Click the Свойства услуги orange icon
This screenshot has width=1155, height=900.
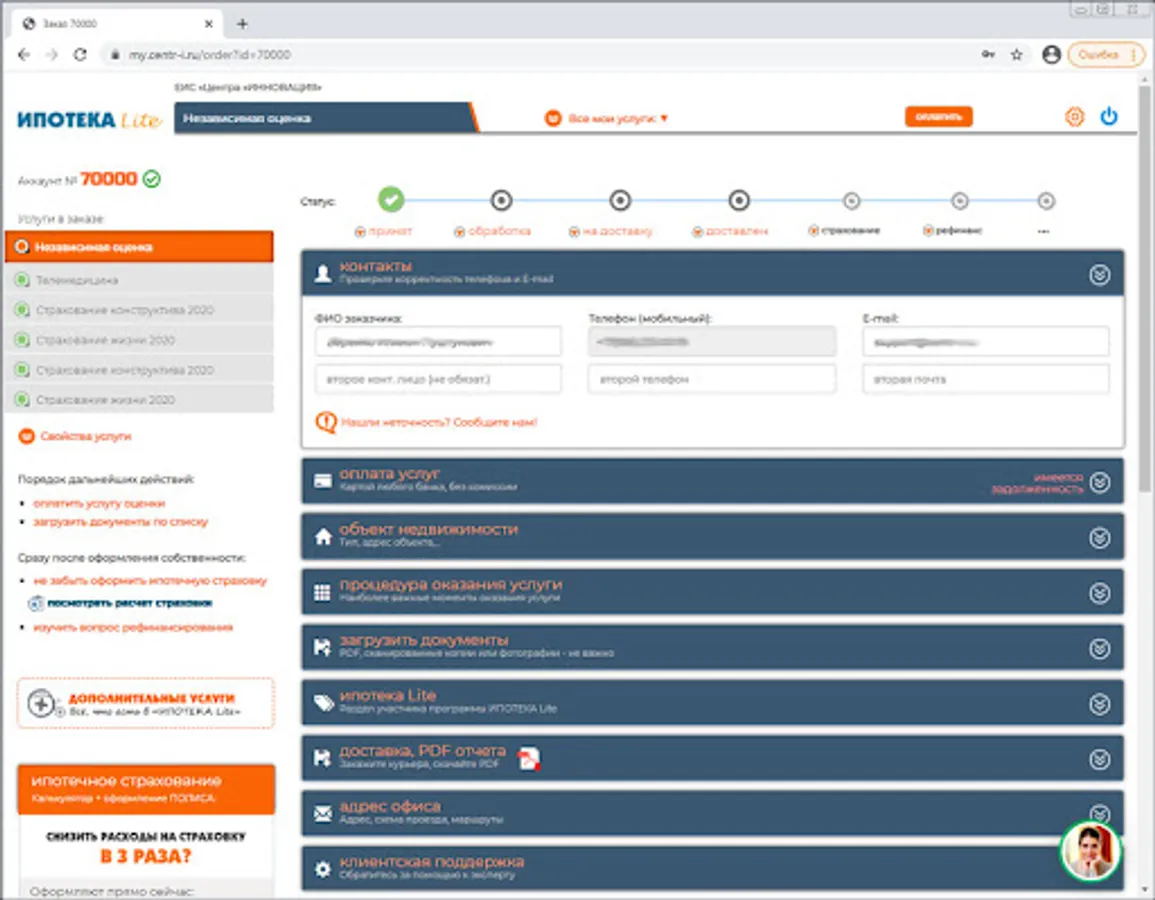(x=27, y=436)
